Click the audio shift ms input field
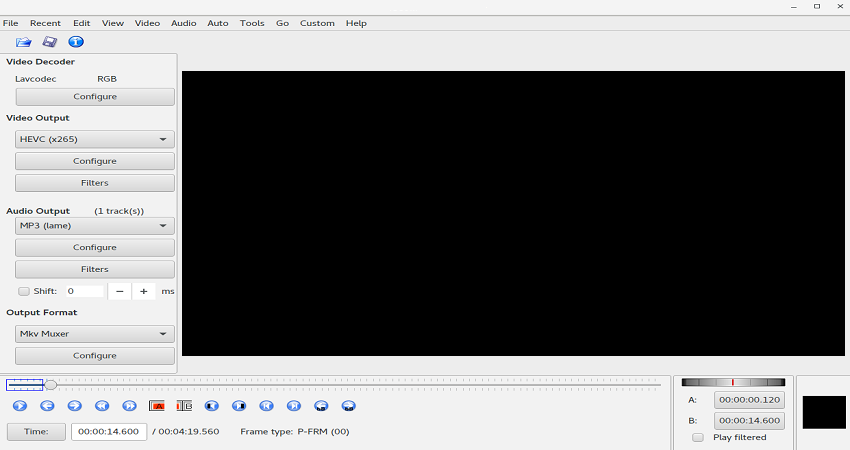 click(85, 291)
